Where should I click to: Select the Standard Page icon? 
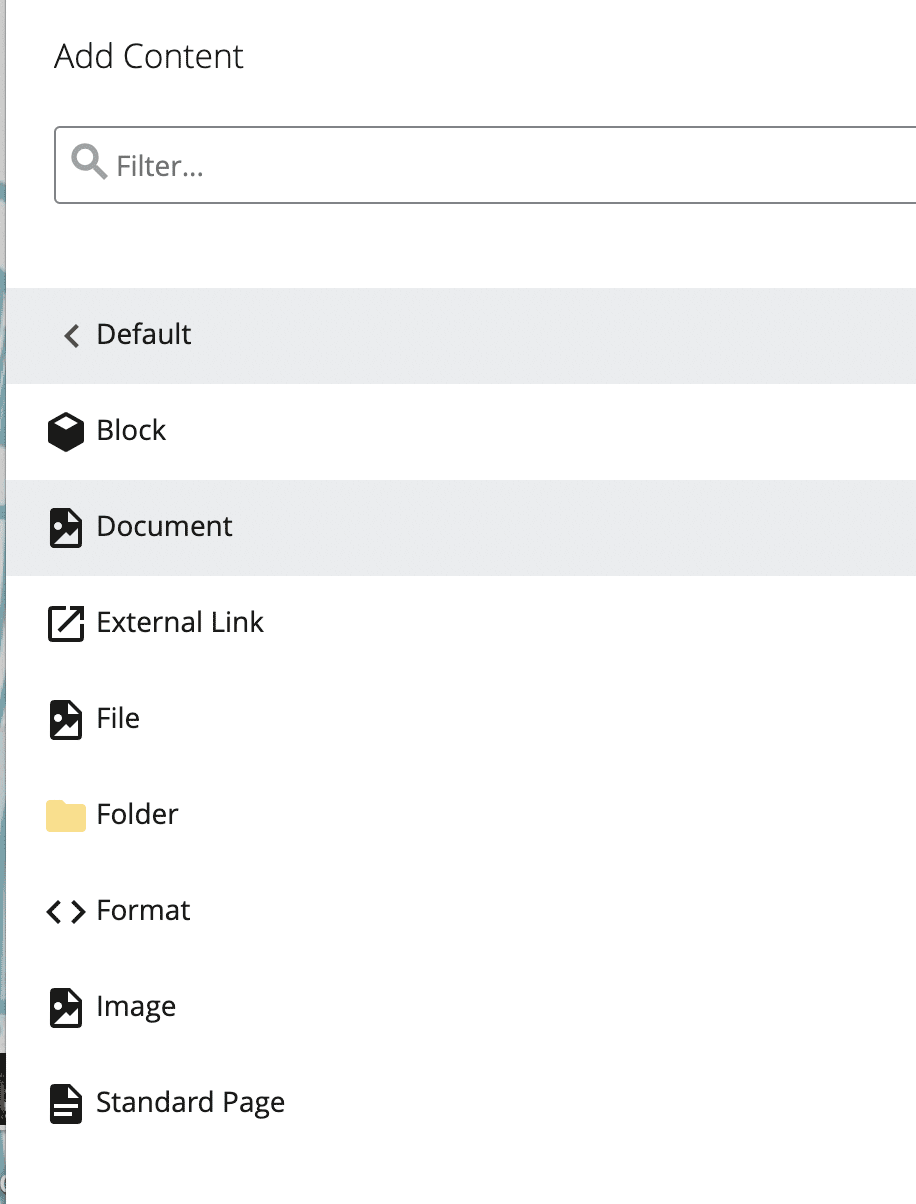click(x=65, y=1103)
